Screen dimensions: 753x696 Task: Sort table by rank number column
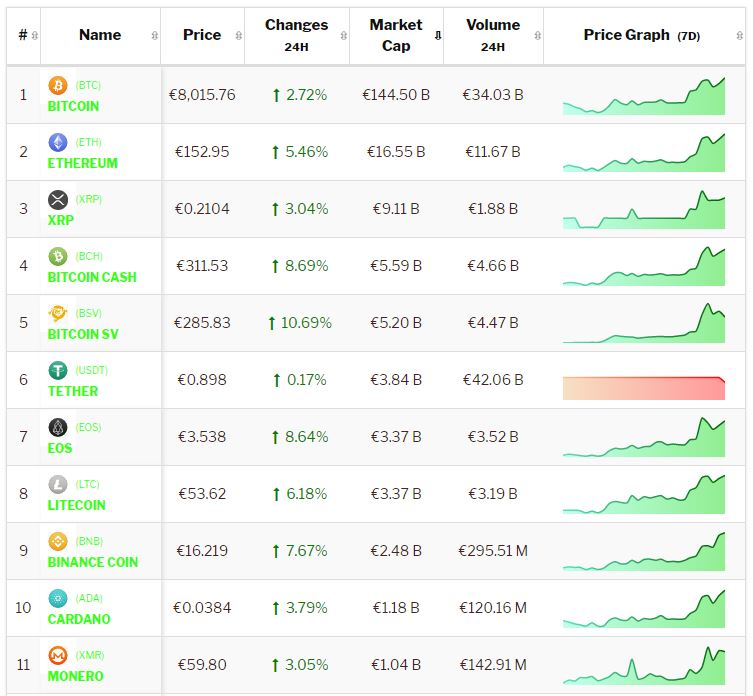pos(35,35)
